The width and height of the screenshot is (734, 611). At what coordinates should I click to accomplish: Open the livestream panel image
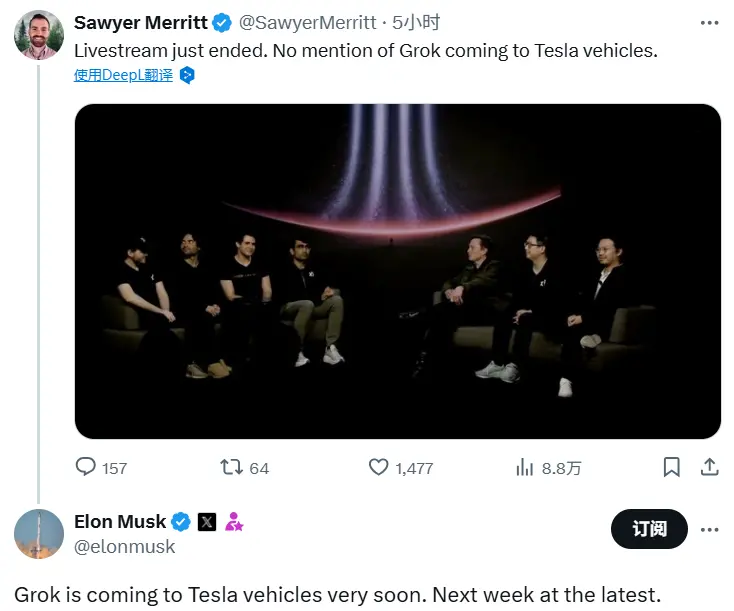[x=397, y=271]
